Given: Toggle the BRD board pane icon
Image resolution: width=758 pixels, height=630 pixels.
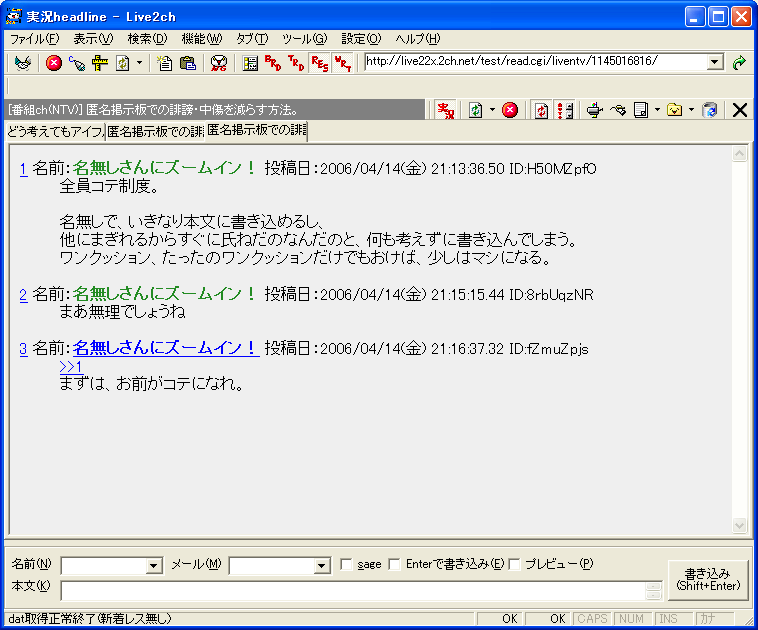Looking at the screenshot, I should pyautogui.click(x=273, y=63).
